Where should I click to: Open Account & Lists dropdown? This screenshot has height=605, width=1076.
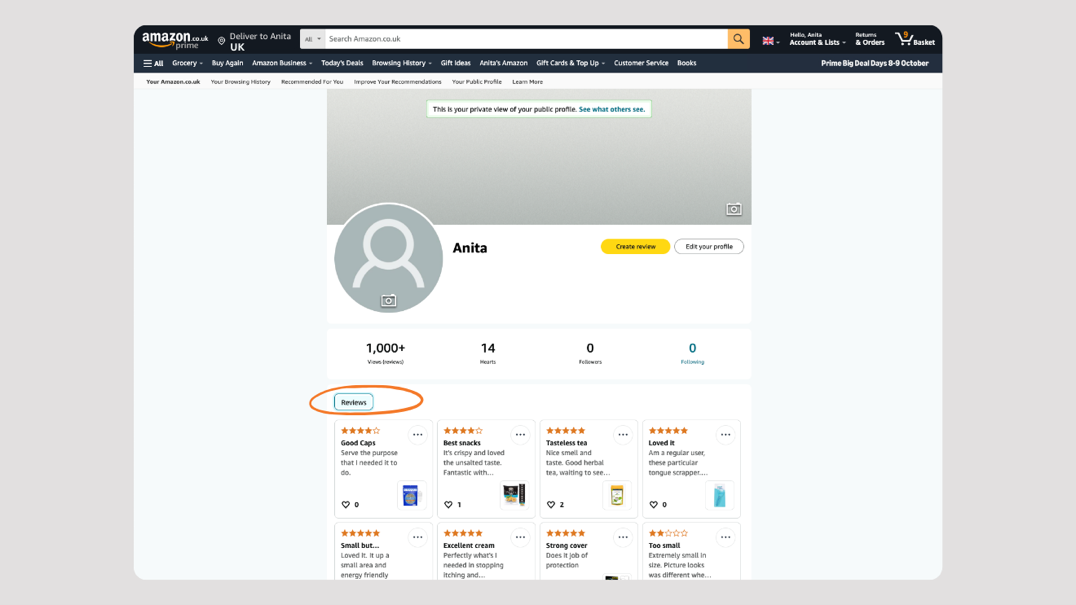click(817, 39)
